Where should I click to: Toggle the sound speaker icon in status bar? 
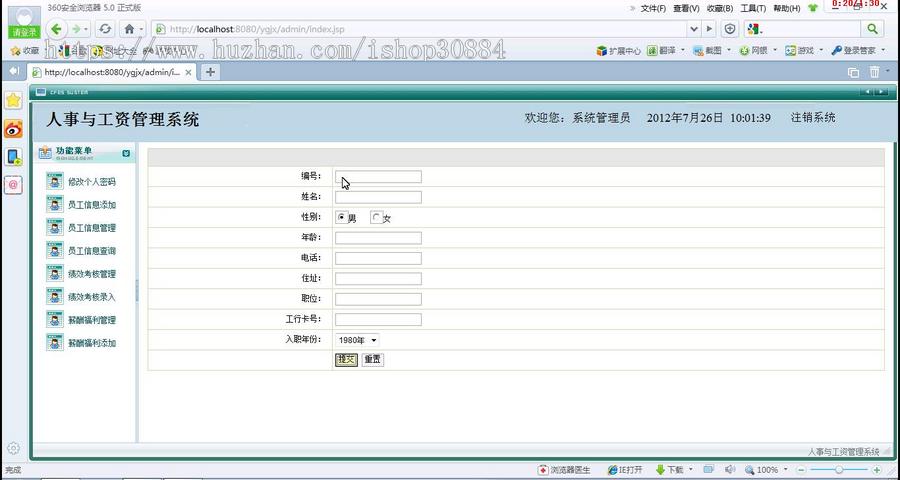pyautogui.click(x=730, y=470)
